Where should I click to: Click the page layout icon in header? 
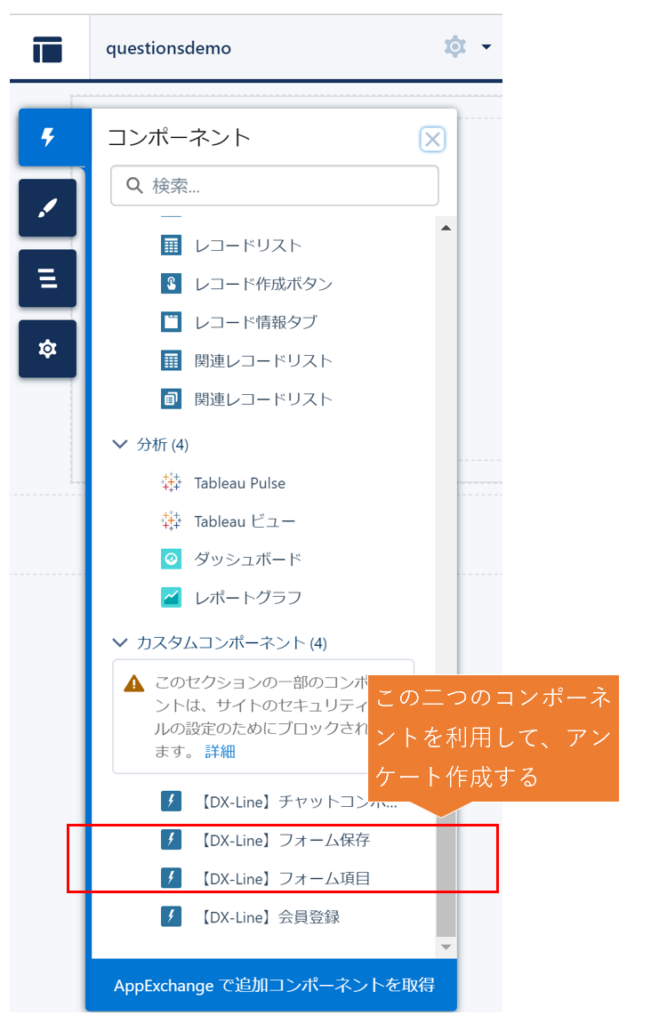click(x=47, y=48)
